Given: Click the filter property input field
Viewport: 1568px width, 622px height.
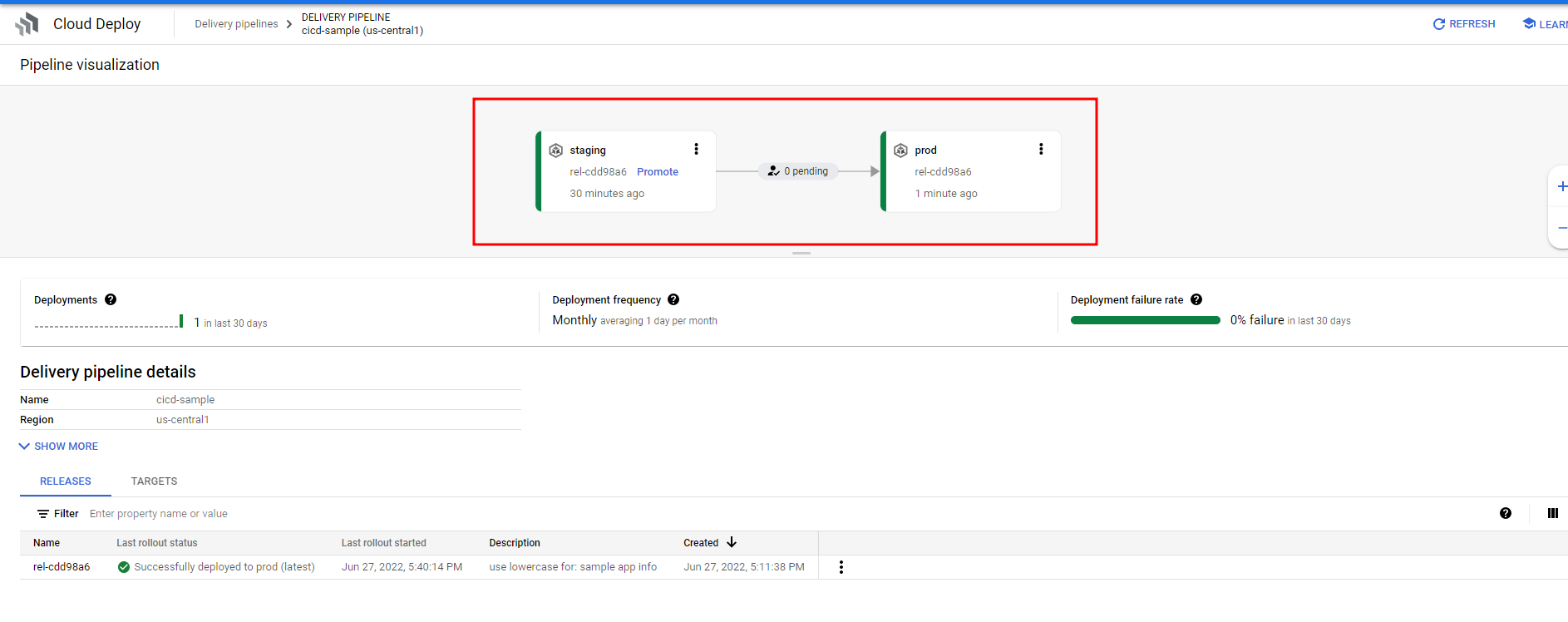Looking at the screenshot, I should tap(159, 514).
